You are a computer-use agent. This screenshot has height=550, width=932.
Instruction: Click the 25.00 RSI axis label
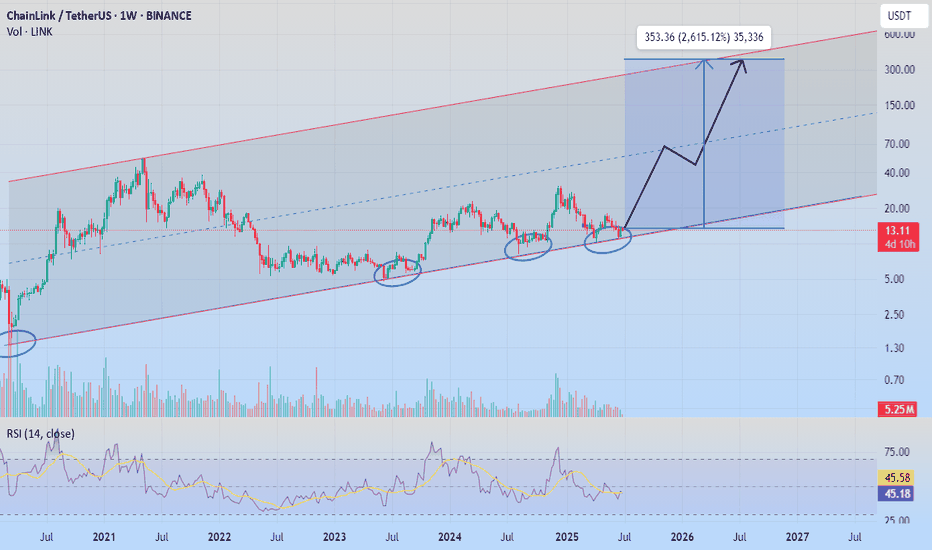pyautogui.click(x=897, y=520)
